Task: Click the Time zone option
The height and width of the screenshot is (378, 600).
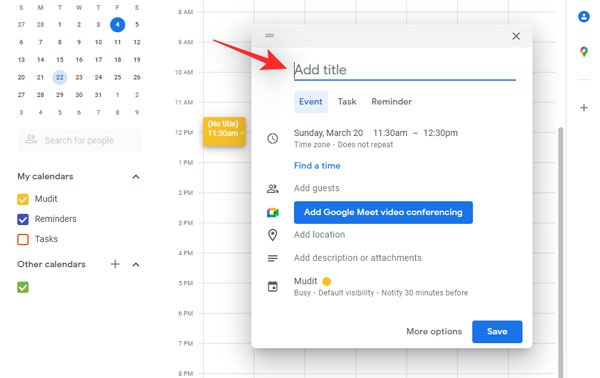Action: [312, 145]
